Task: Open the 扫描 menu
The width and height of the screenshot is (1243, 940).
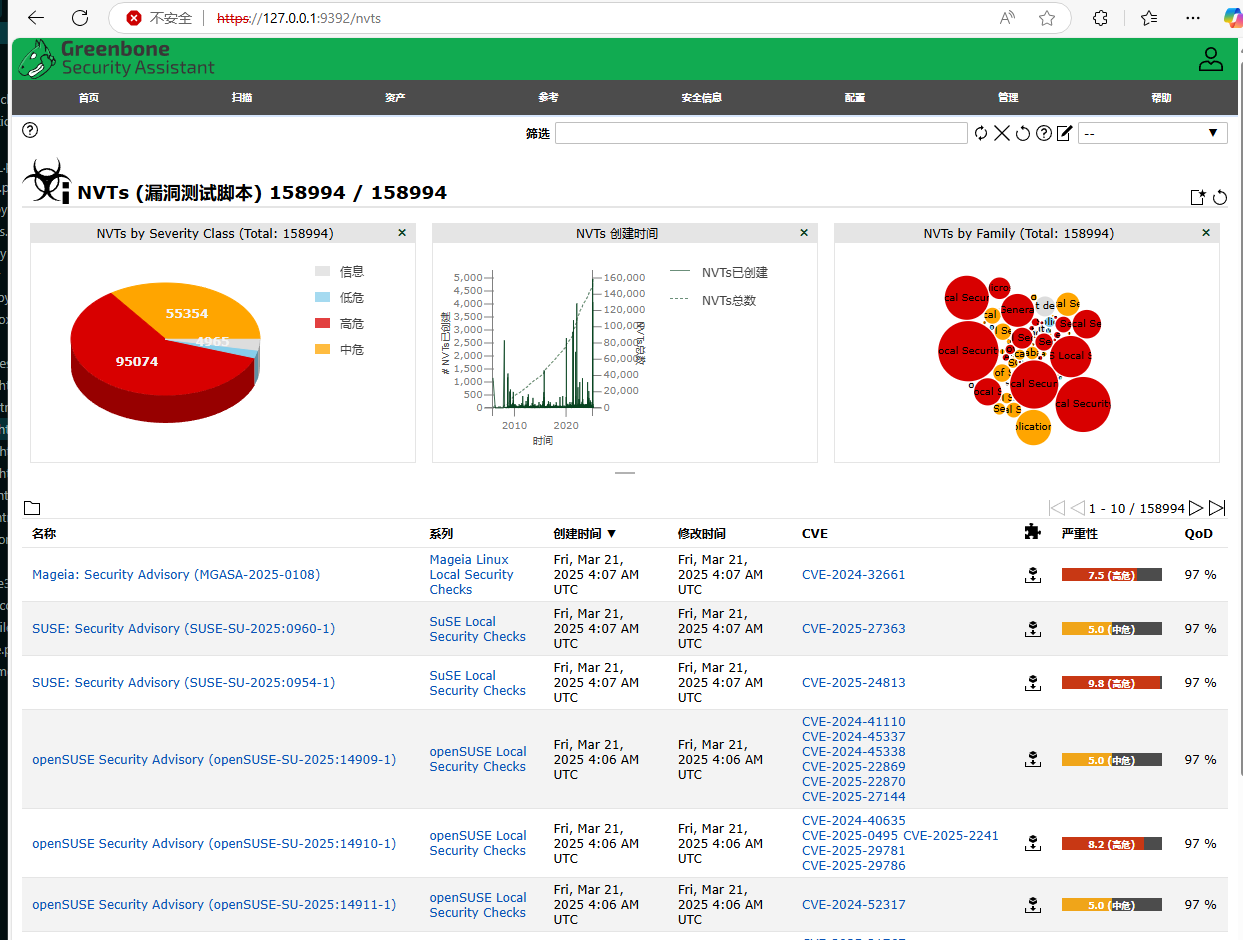Action: (x=242, y=98)
